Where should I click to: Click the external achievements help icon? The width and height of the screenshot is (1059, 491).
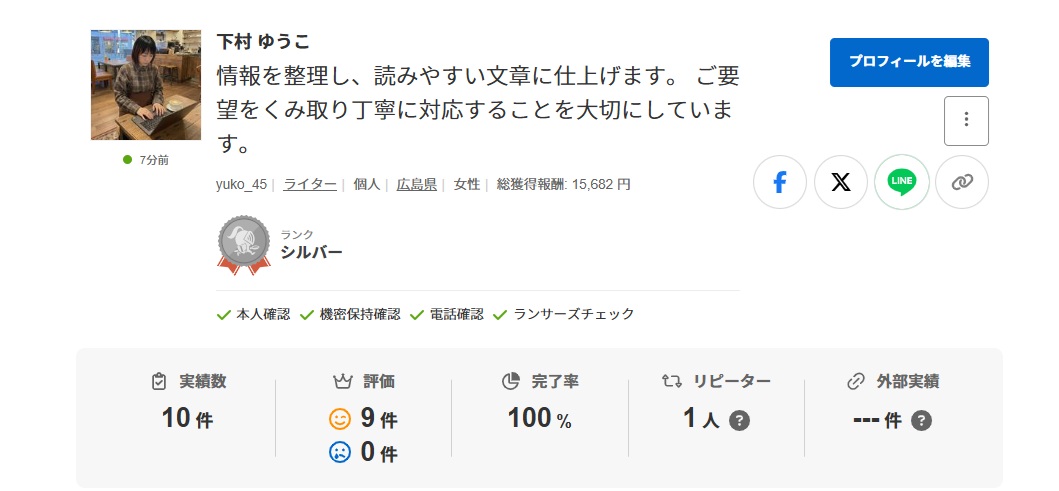[x=921, y=420]
